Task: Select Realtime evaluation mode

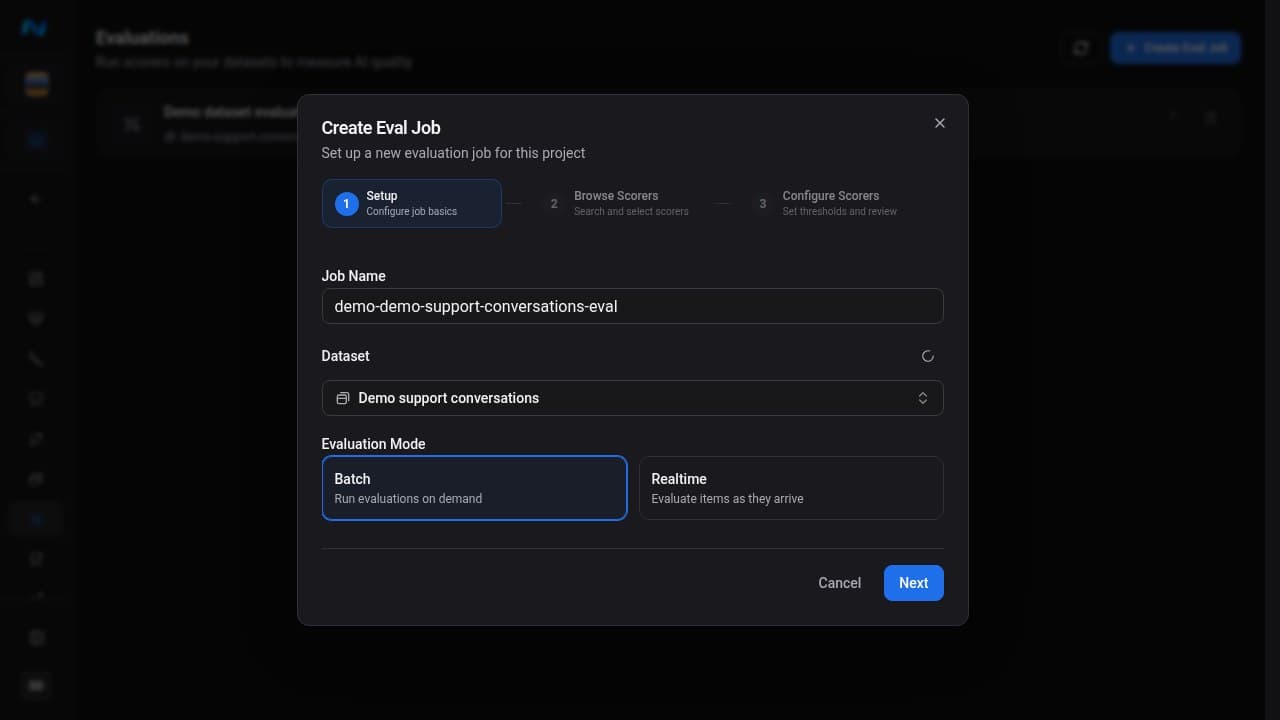Action: click(791, 488)
